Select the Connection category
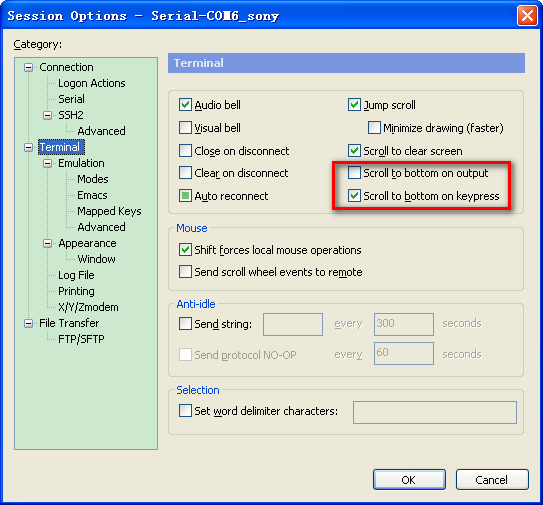 (66, 67)
